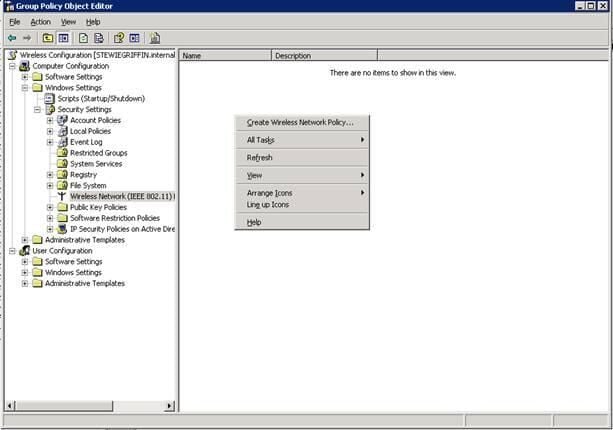
Task: Collapse the User Configuration node
Action: [12, 251]
